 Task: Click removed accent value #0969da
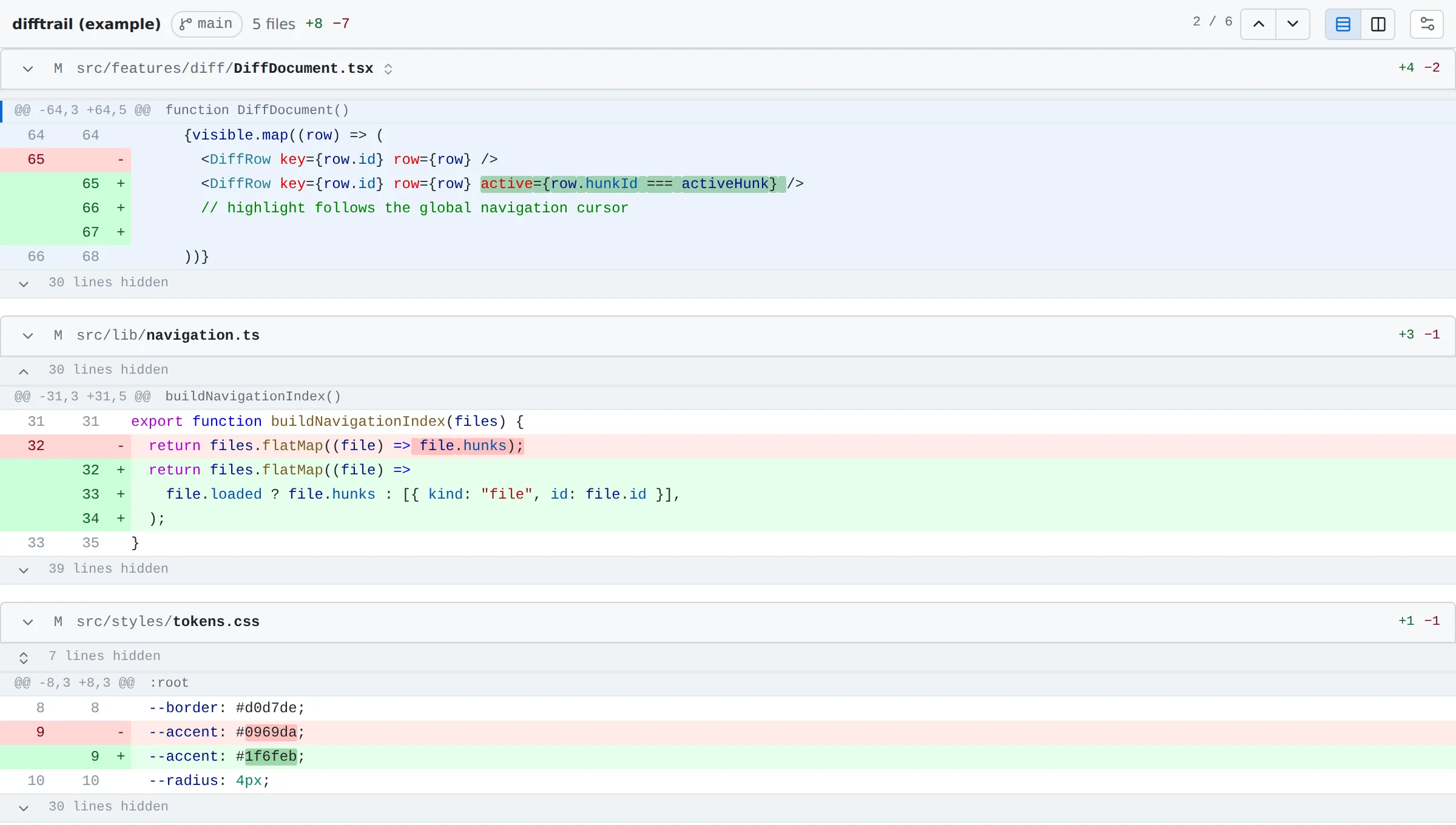tap(271, 732)
